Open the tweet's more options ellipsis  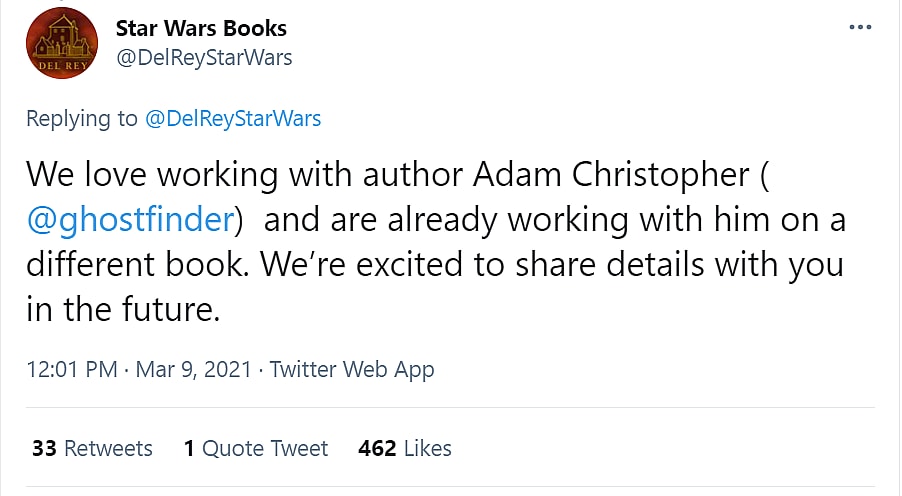tap(859, 27)
